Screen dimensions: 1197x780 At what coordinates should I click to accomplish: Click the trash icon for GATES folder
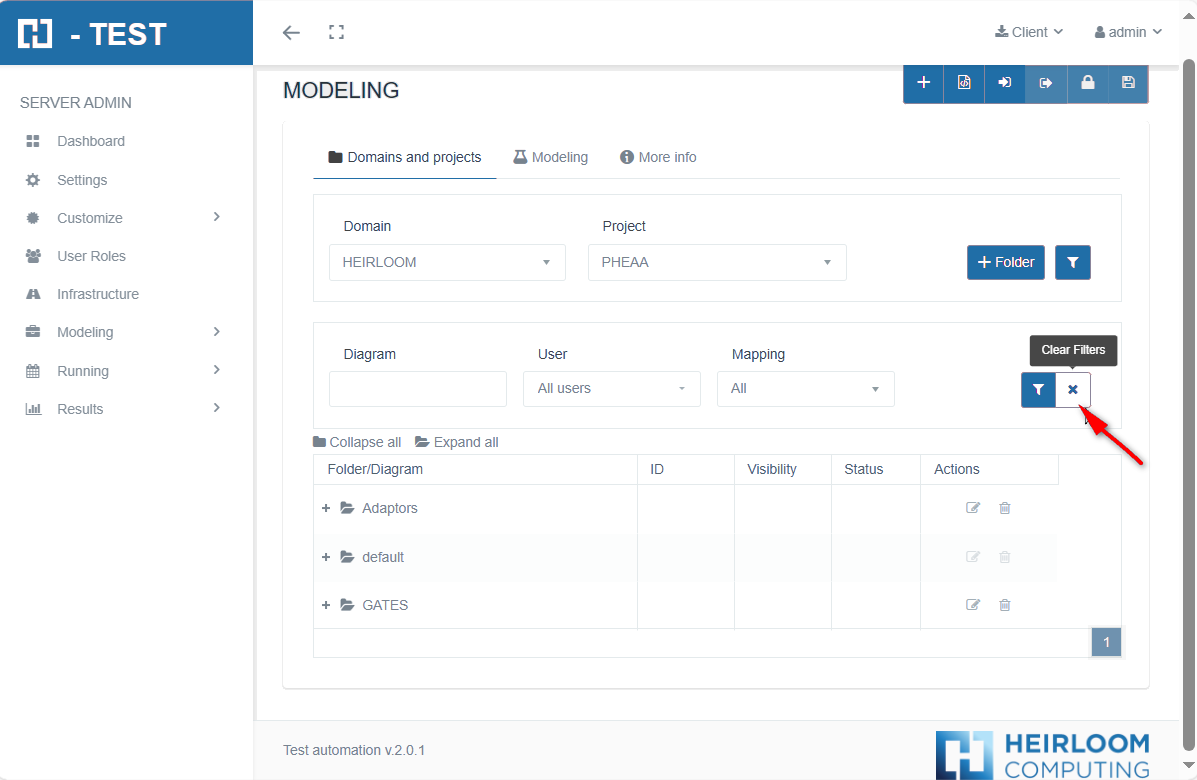coord(1005,605)
